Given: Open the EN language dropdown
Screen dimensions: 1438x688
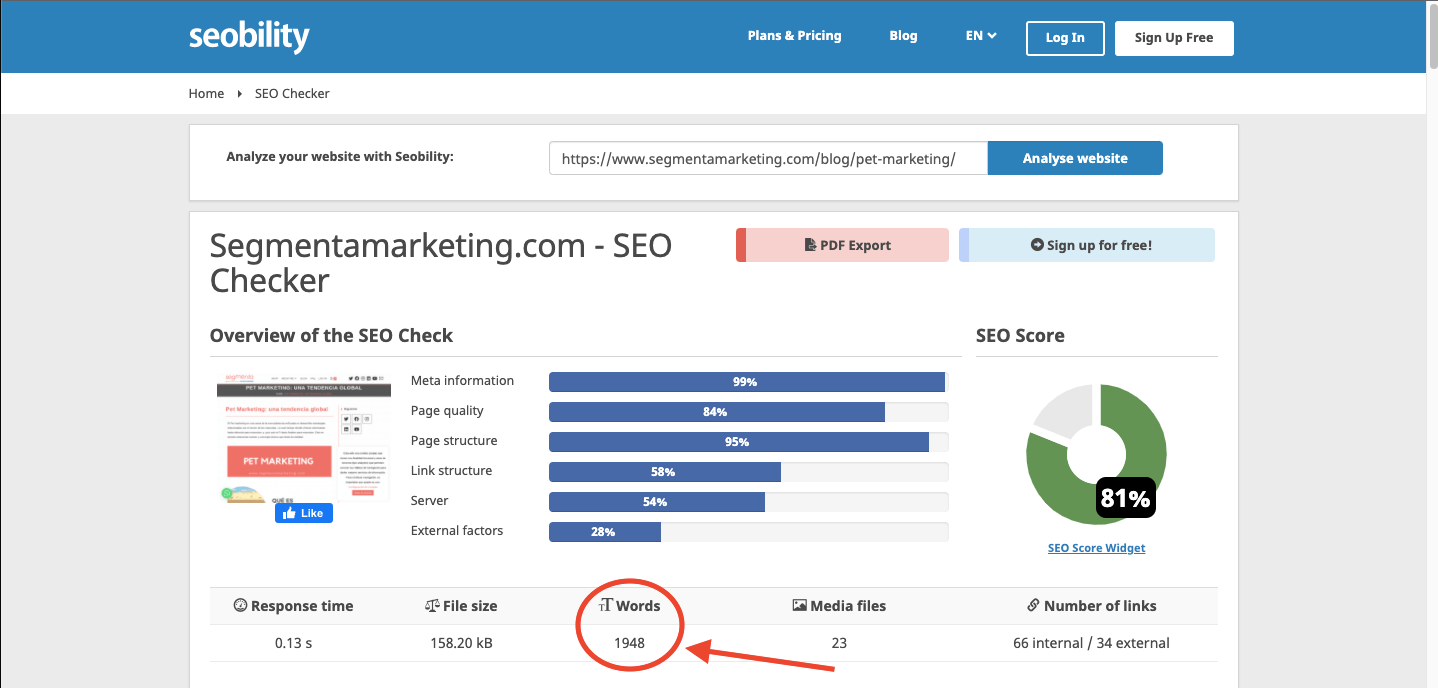Looking at the screenshot, I should click(981, 36).
